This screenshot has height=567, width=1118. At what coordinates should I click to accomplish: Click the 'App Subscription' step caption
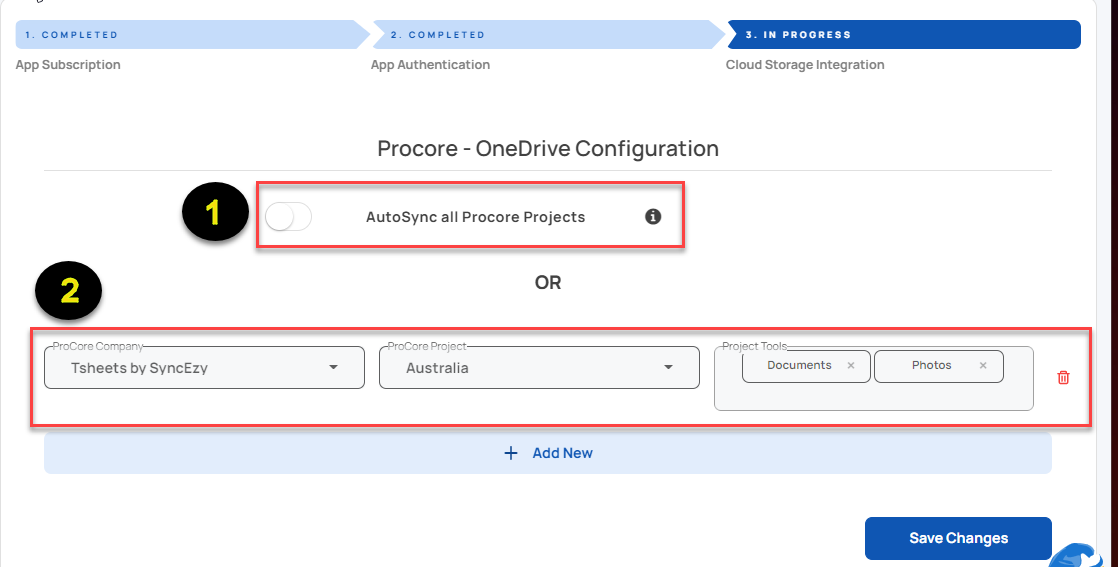[x=68, y=65]
